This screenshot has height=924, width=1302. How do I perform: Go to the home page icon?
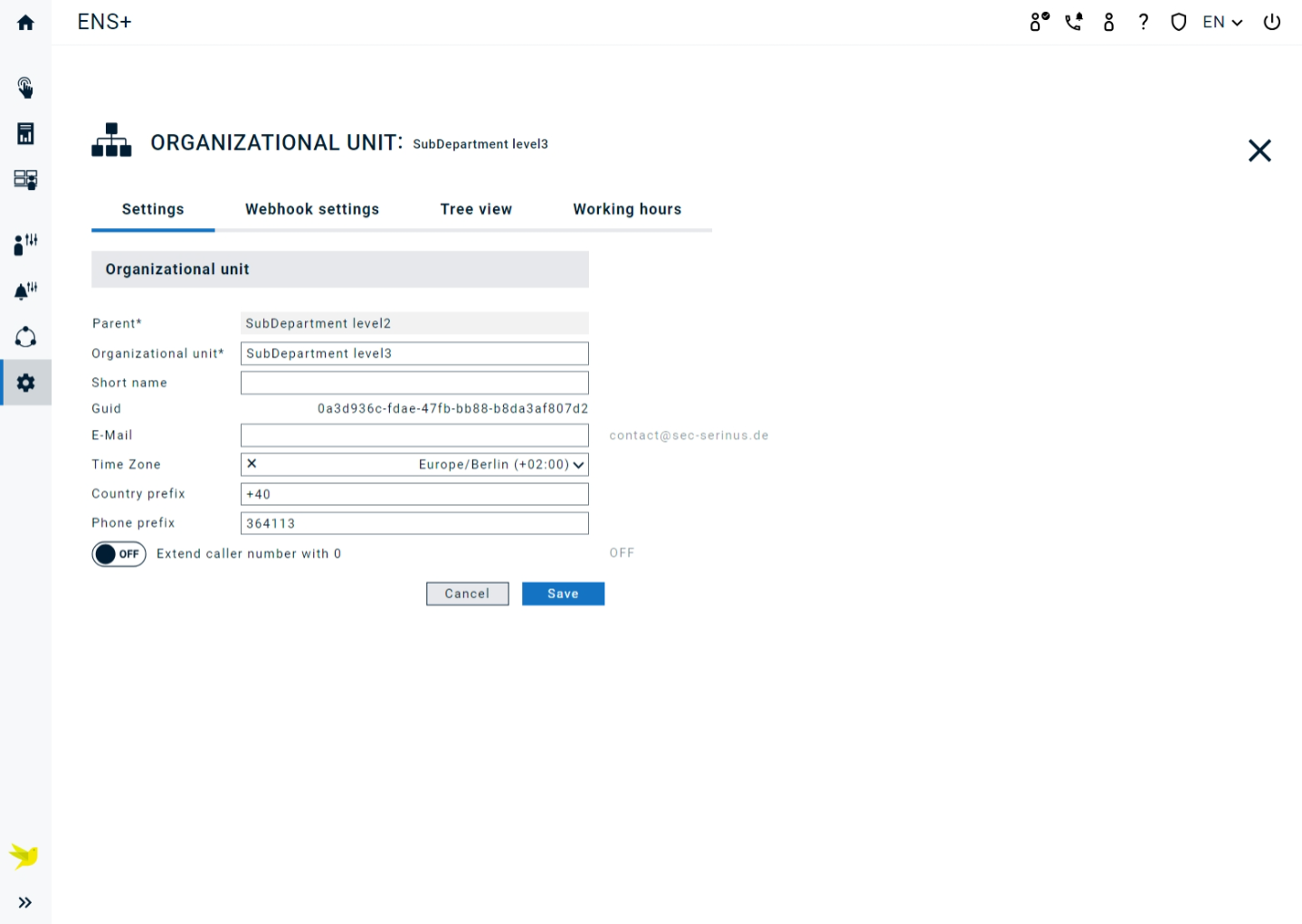[x=25, y=23]
